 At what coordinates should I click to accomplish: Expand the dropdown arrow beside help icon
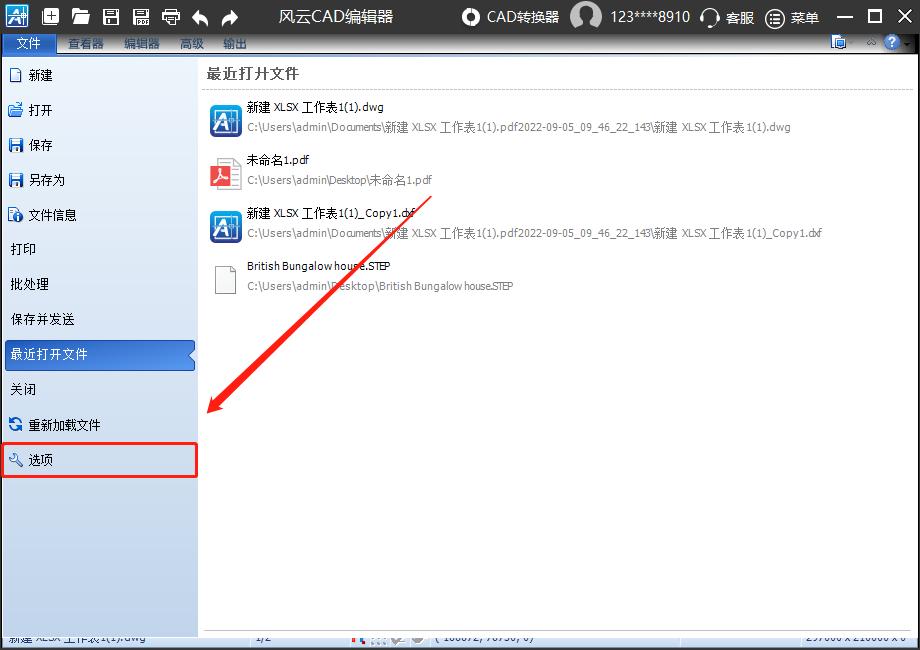(907, 43)
